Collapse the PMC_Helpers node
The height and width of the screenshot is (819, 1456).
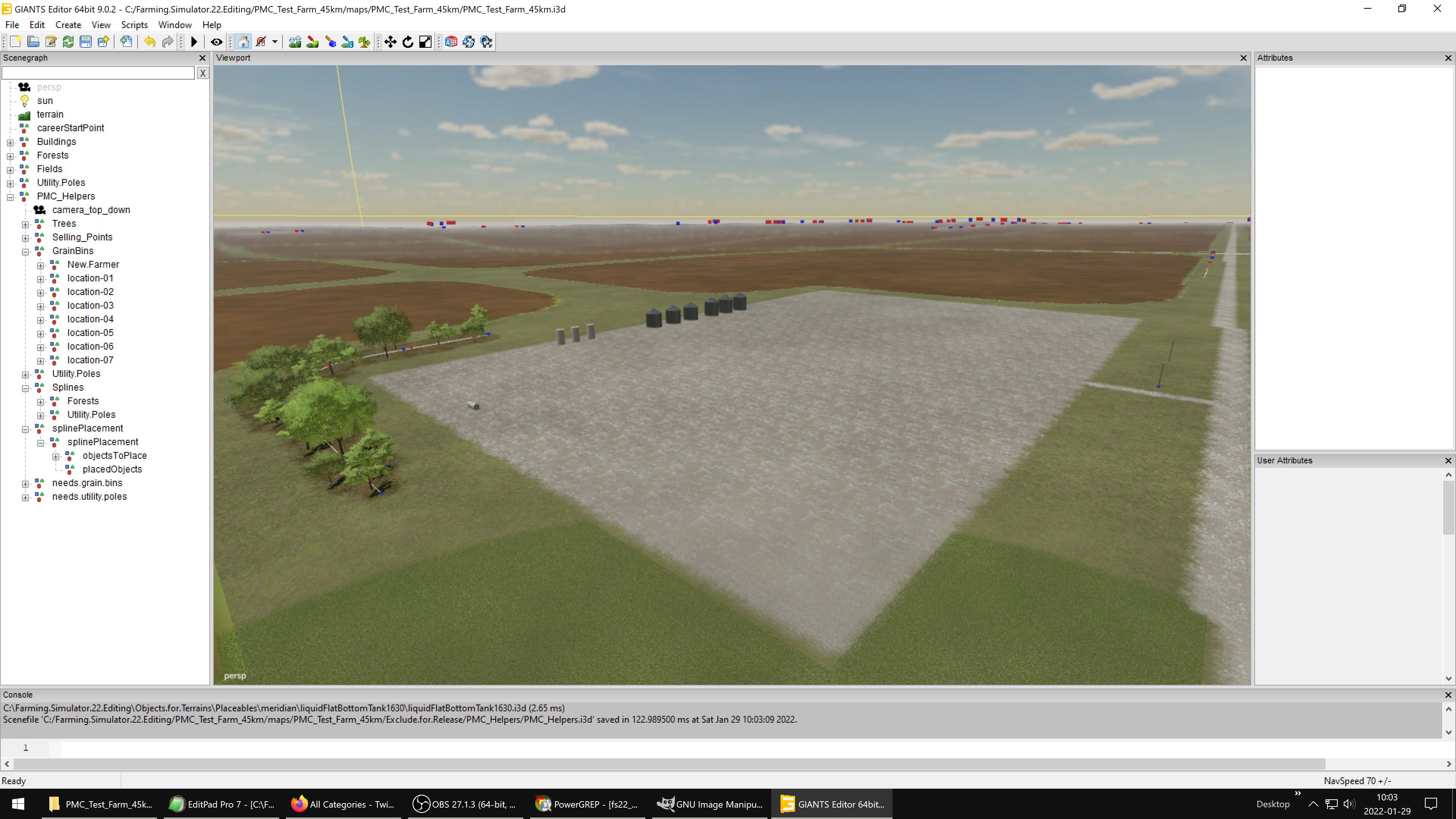[10, 197]
